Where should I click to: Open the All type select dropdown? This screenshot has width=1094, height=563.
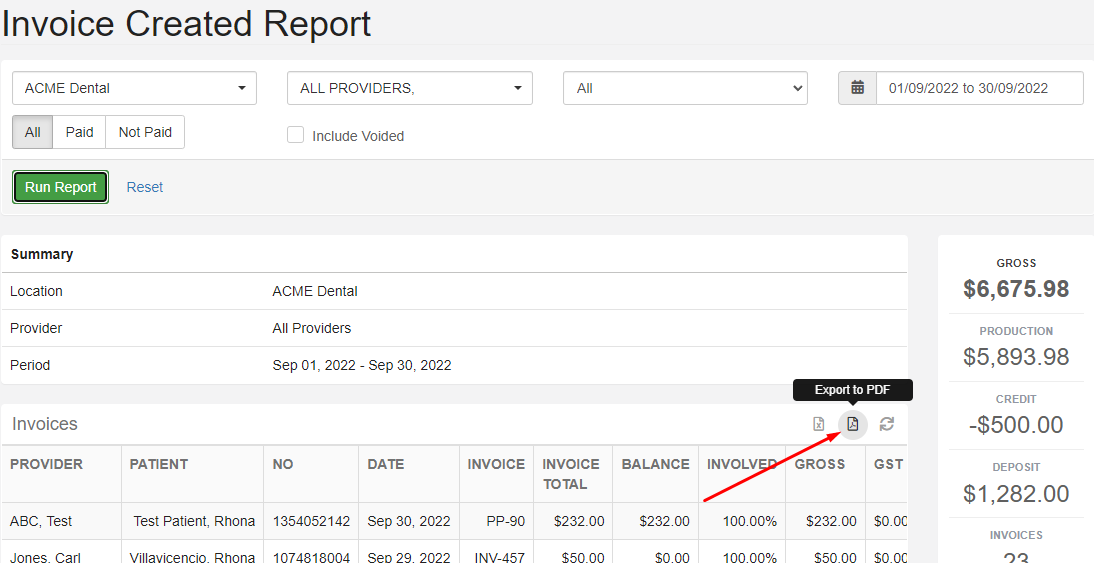(685, 88)
